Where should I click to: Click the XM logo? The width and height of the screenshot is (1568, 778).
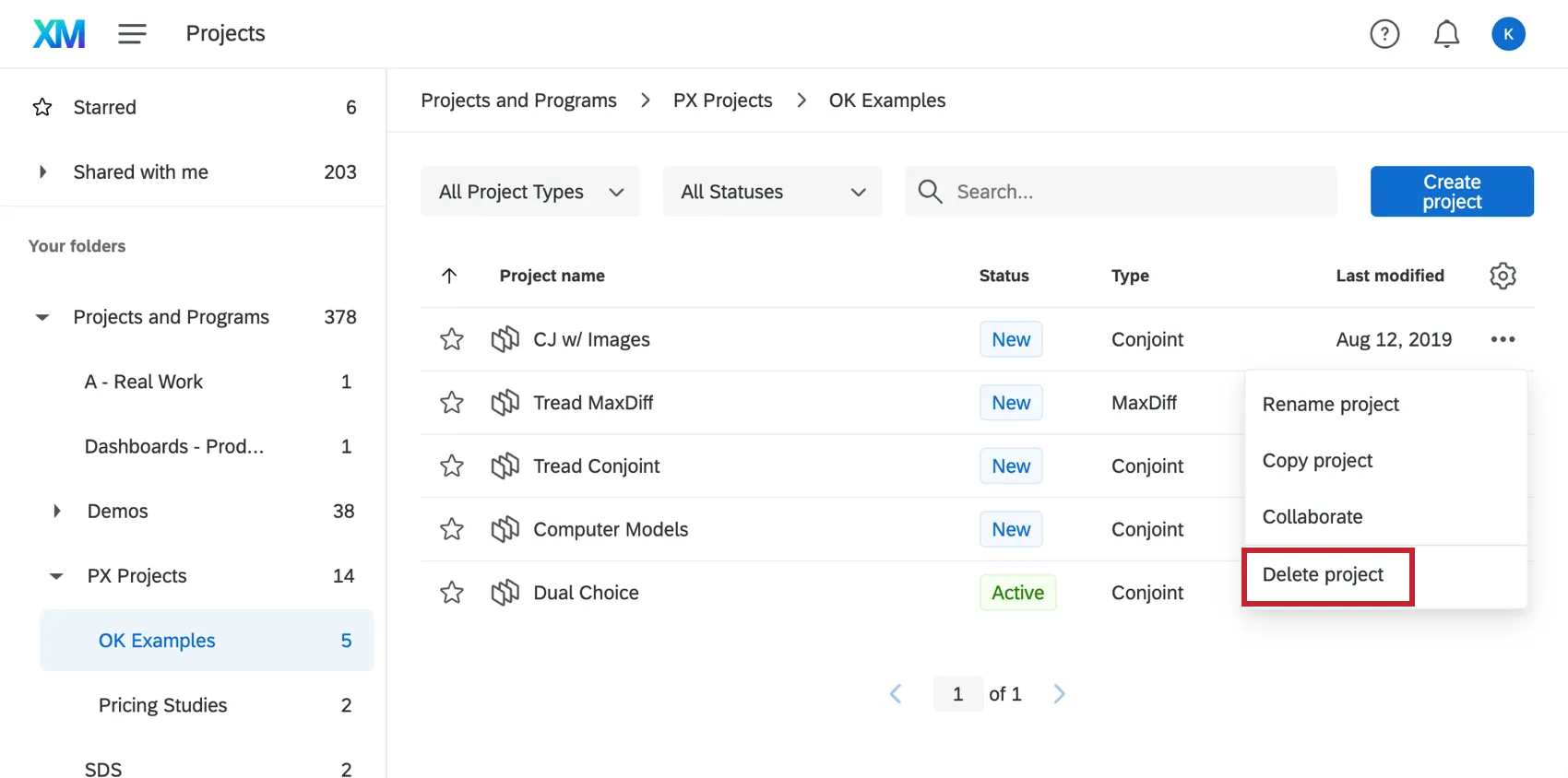(59, 34)
